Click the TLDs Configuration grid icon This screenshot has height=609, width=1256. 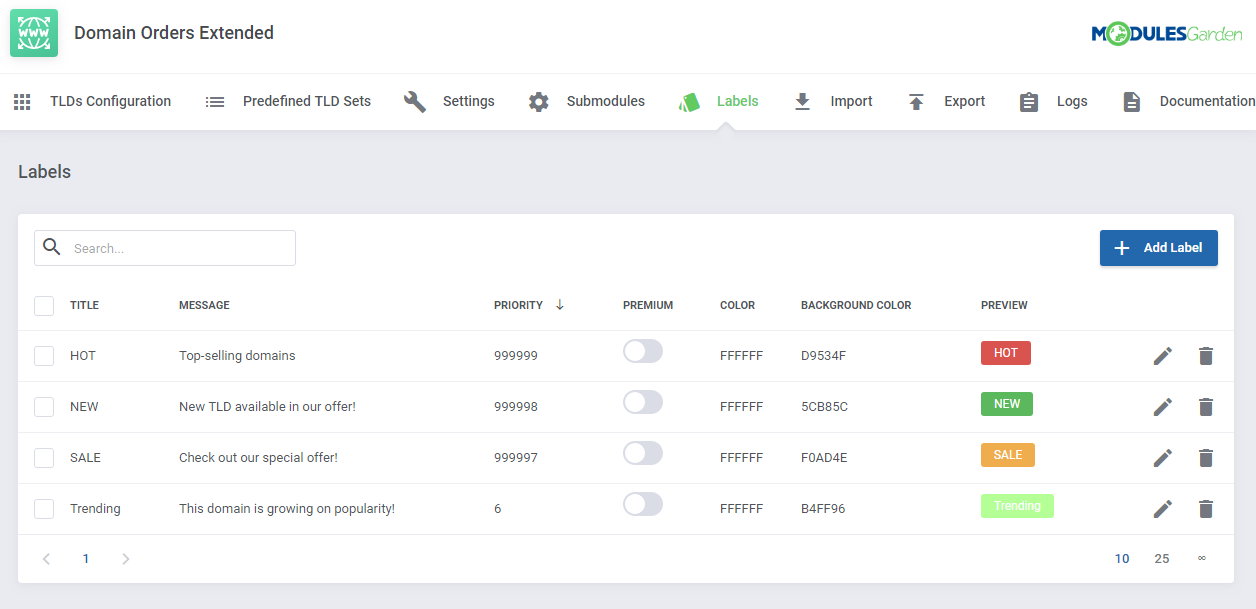pyautogui.click(x=22, y=101)
